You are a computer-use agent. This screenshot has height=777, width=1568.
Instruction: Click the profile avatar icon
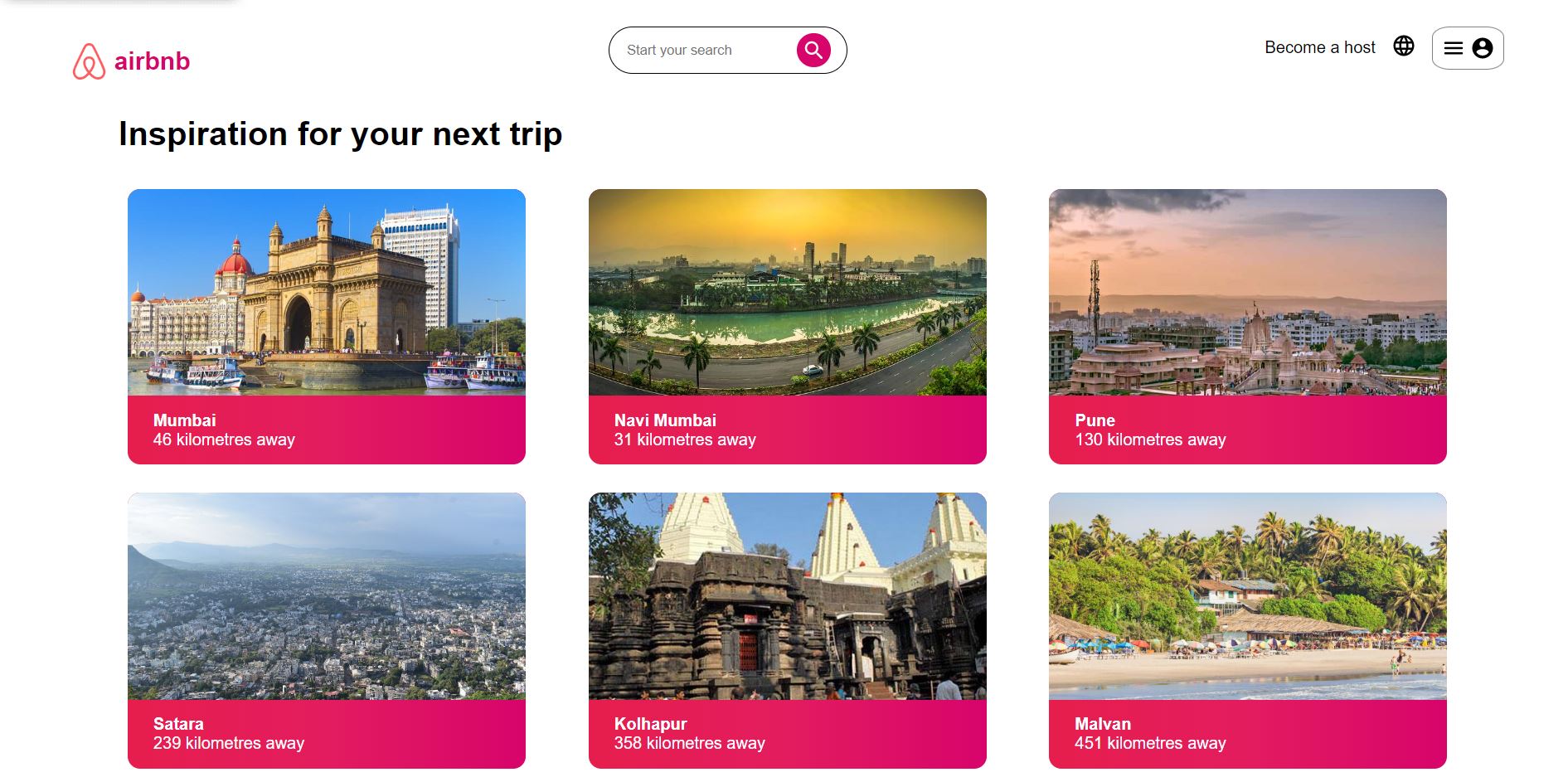[x=1482, y=47]
